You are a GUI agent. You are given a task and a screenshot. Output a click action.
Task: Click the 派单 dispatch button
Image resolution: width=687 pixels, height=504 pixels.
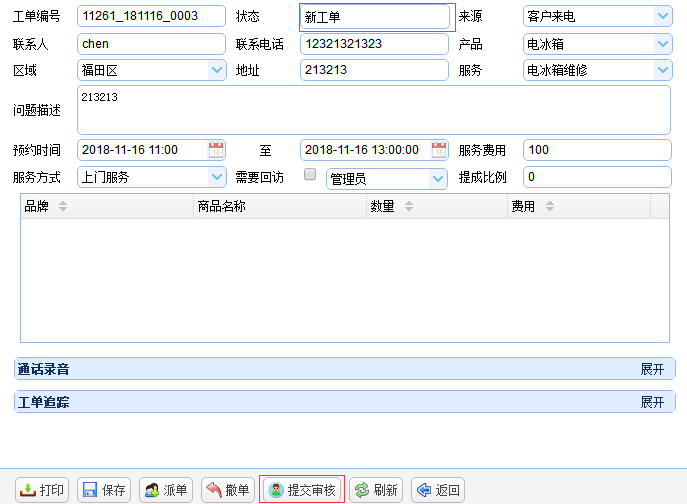pyautogui.click(x=166, y=490)
